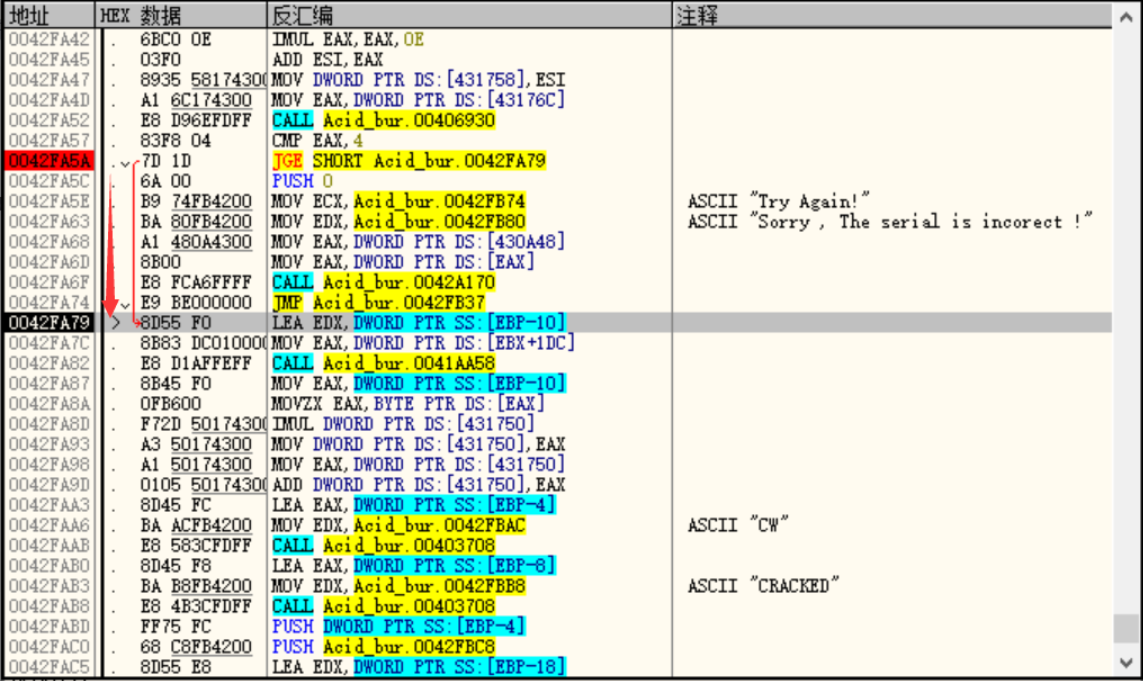
Task: Click the scrollbar down arrow
Action: pyautogui.click(x=1126, y=663)
